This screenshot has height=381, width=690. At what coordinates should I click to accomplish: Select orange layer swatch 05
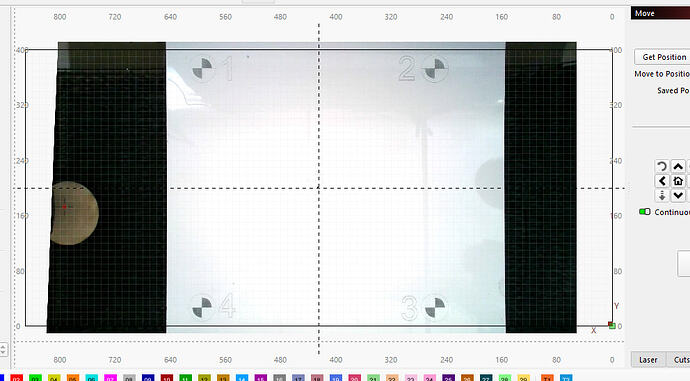73,377
